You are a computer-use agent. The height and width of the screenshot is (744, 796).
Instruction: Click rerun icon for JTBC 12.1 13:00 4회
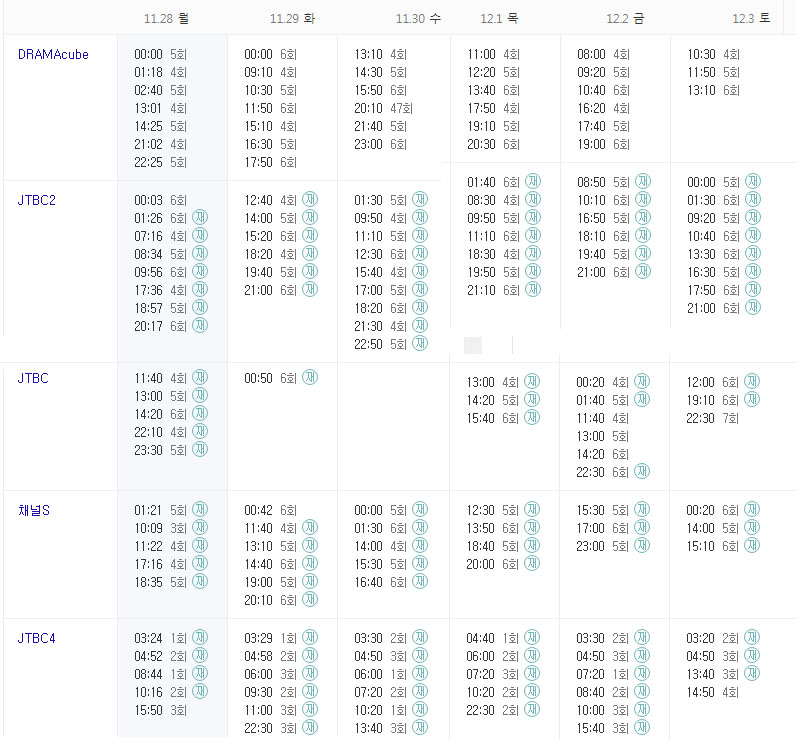coord(532,381)
